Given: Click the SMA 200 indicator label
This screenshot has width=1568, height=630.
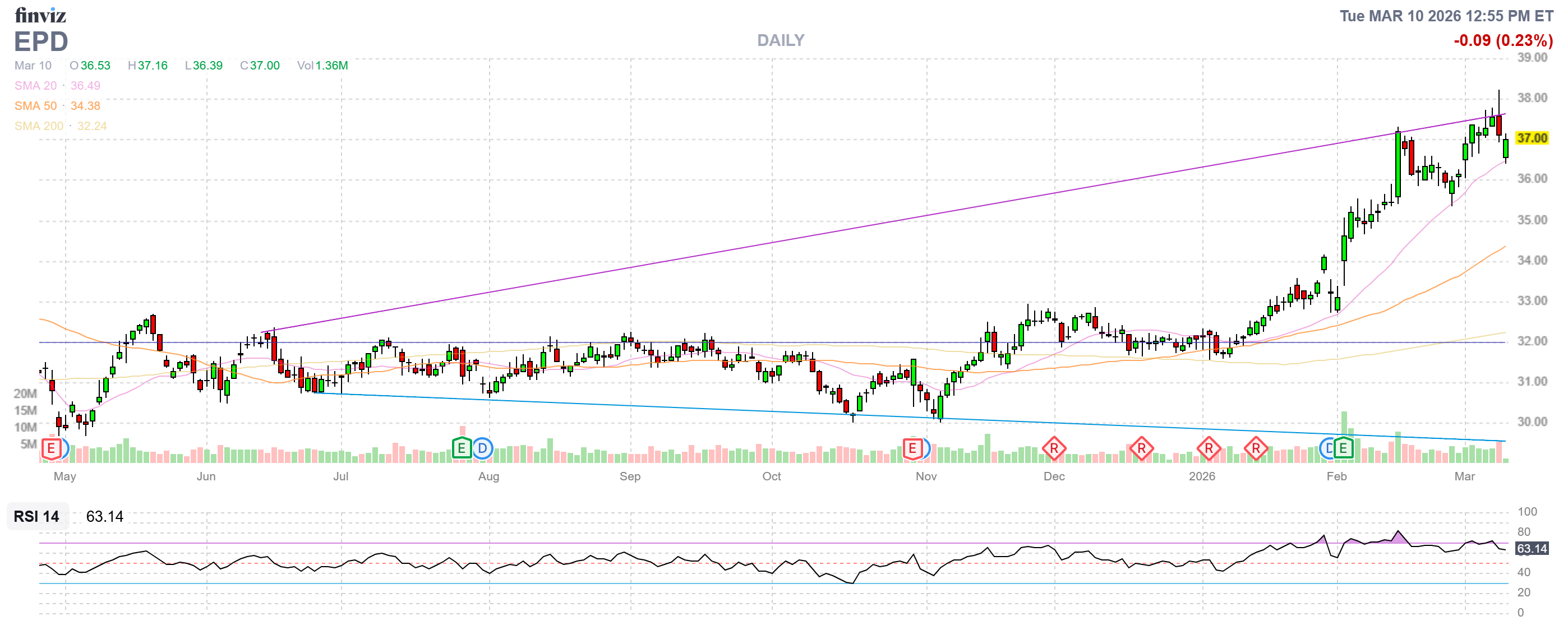Looking at the screenshot, I should [39, 126].
